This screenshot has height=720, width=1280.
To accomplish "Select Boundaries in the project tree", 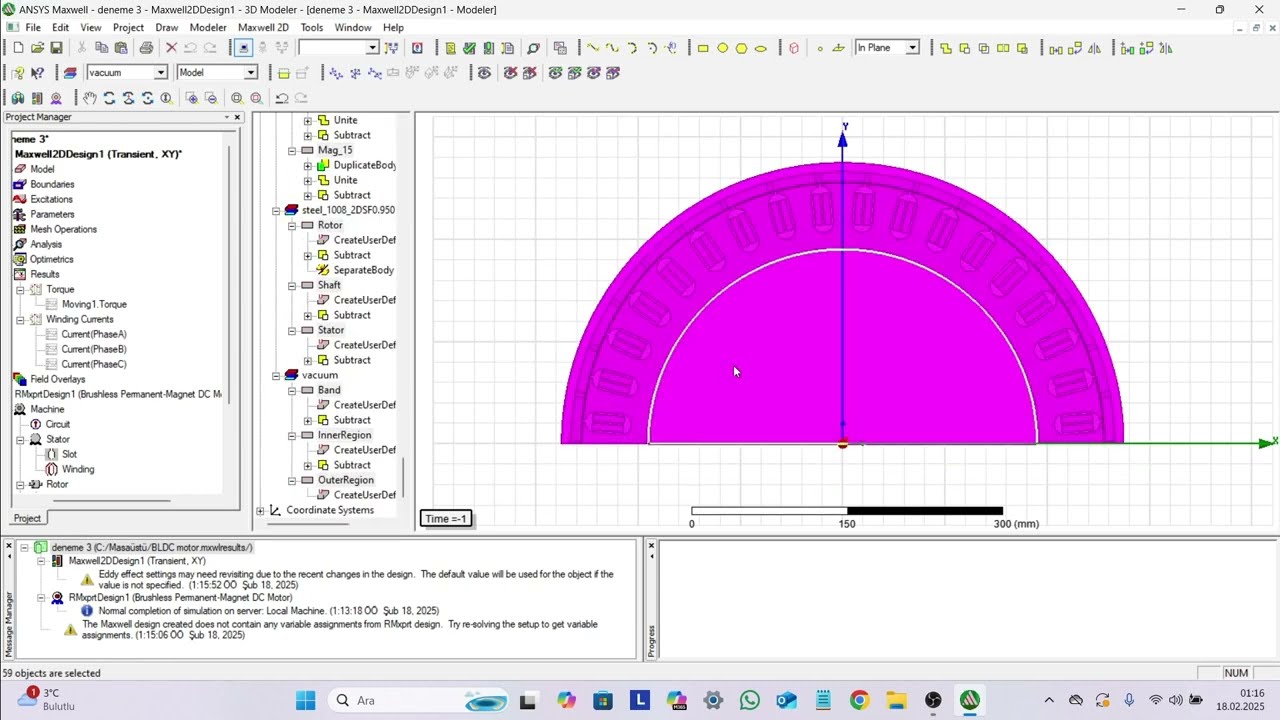I will (x=52, y=184).
